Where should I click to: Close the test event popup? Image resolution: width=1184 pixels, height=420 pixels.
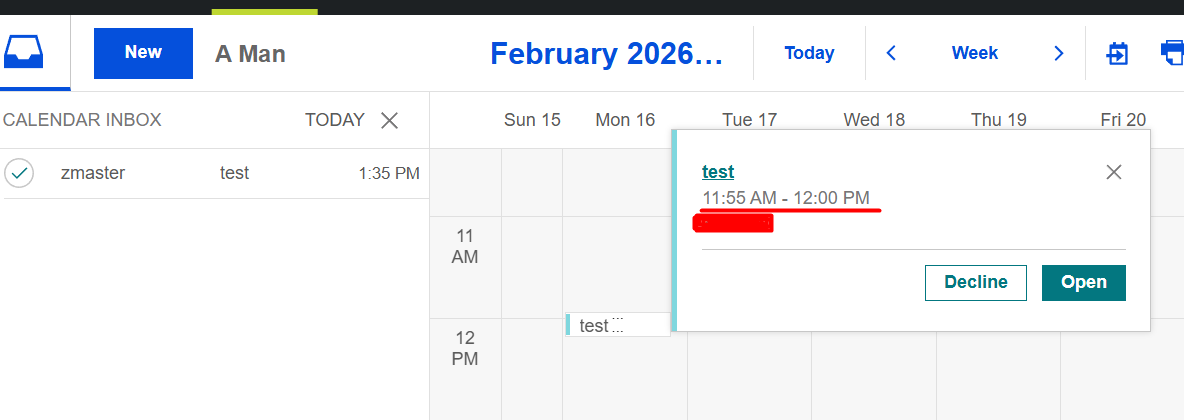[x=1114, y=172]
